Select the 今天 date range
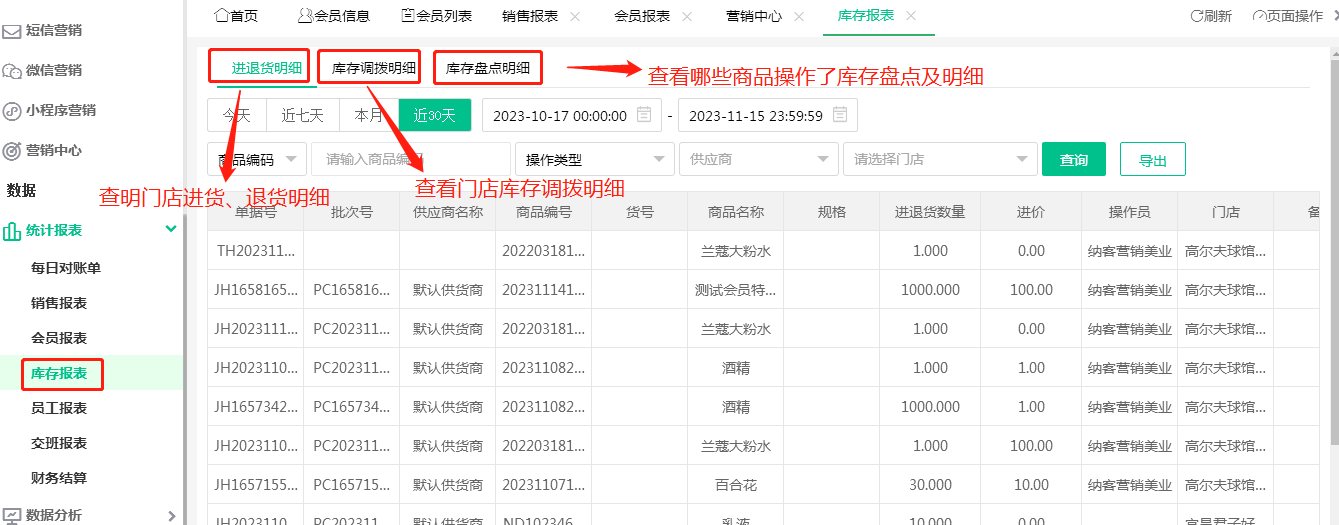Screen dimensions: 1339x525 [237, 115]
